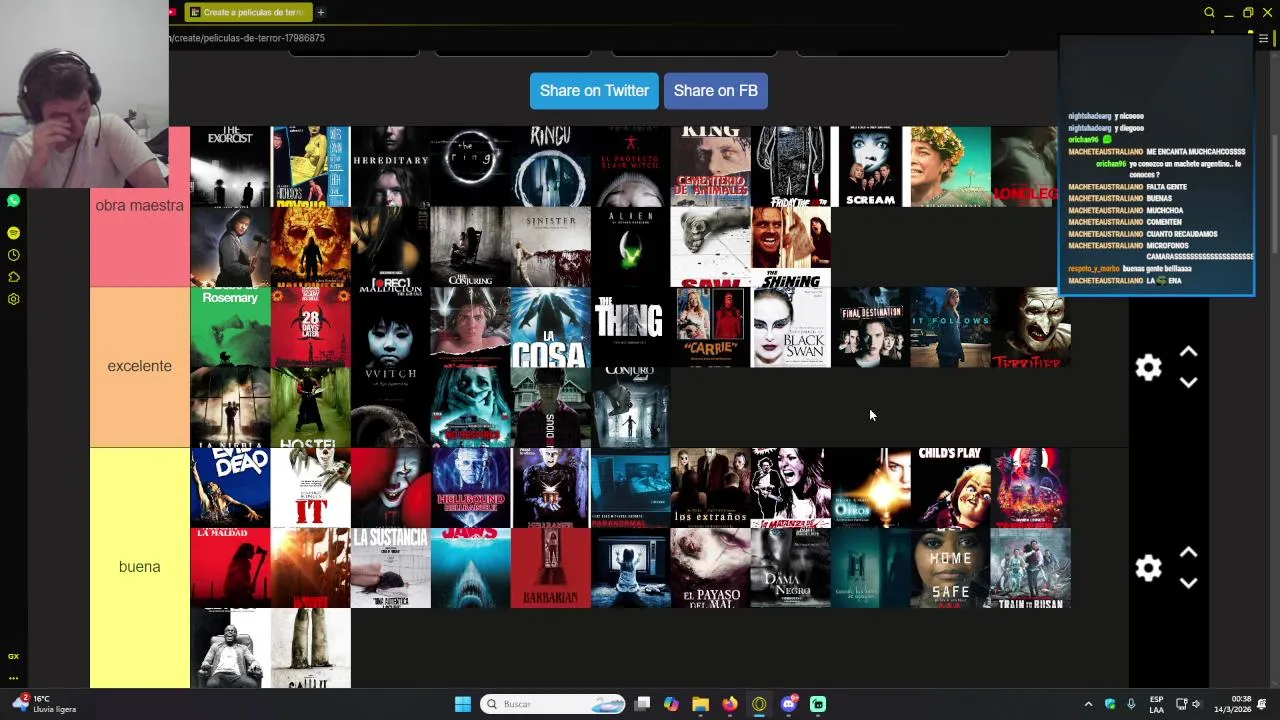Open settings gear for the buena tier
The height and width of the screenshot is (720, 1280).
[x=1148, y=568]
